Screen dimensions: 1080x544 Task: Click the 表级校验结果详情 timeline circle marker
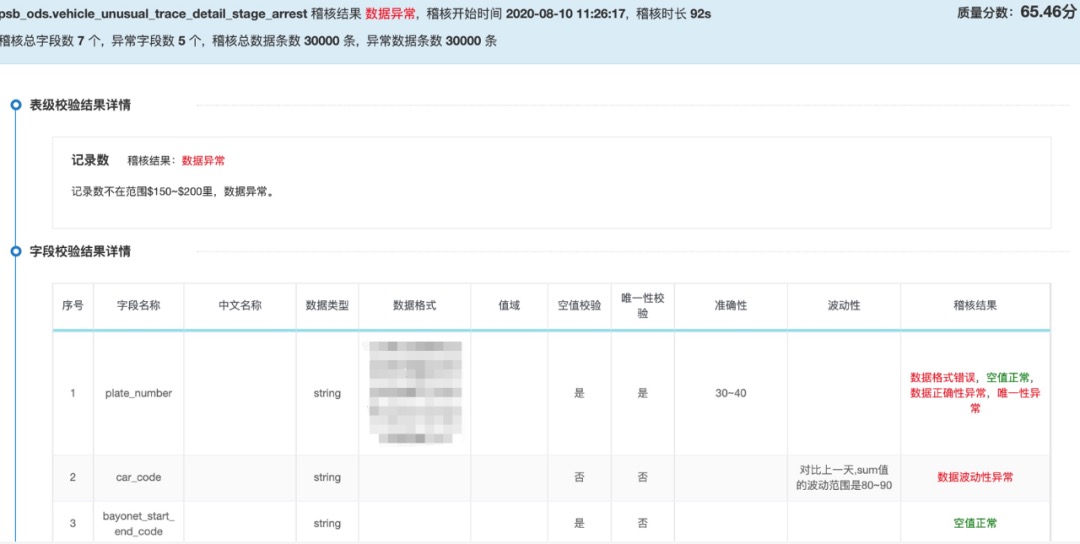pyautogui.click(x=16, y=105)
